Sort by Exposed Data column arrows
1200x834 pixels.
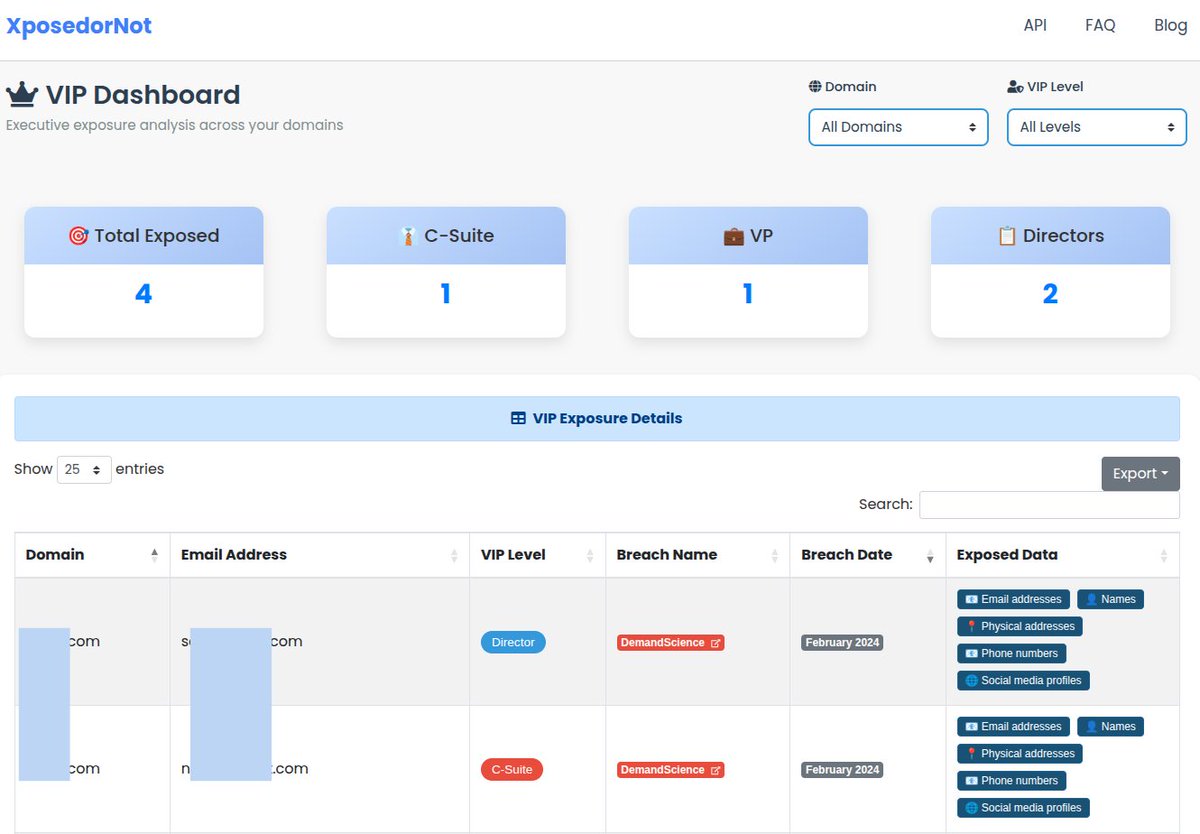(x=1164, y=555)
